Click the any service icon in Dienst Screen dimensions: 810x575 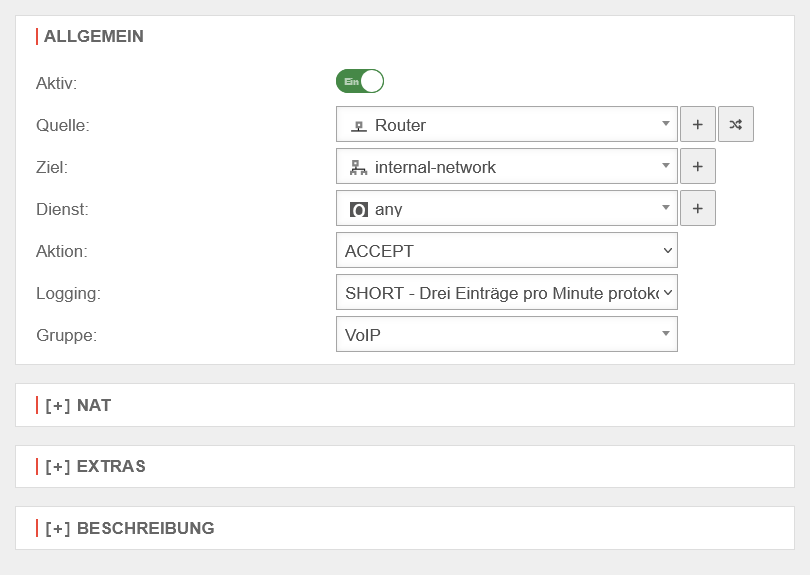tap(359, 210)
